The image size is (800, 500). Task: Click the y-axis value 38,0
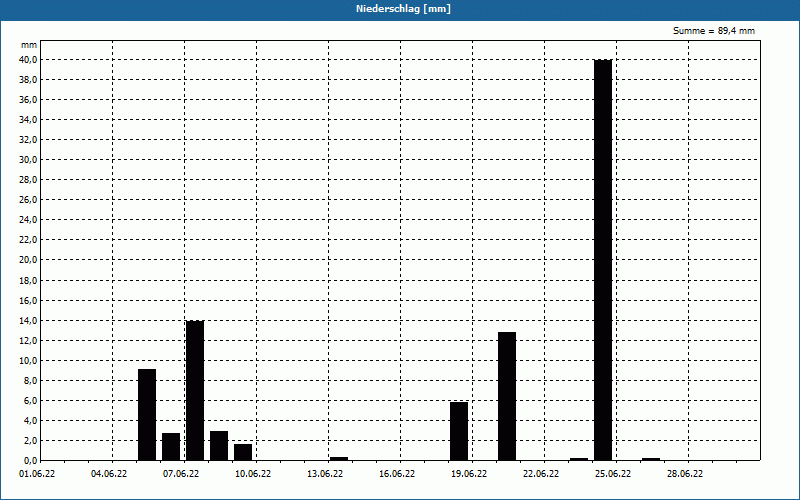(x=29, y=80)
